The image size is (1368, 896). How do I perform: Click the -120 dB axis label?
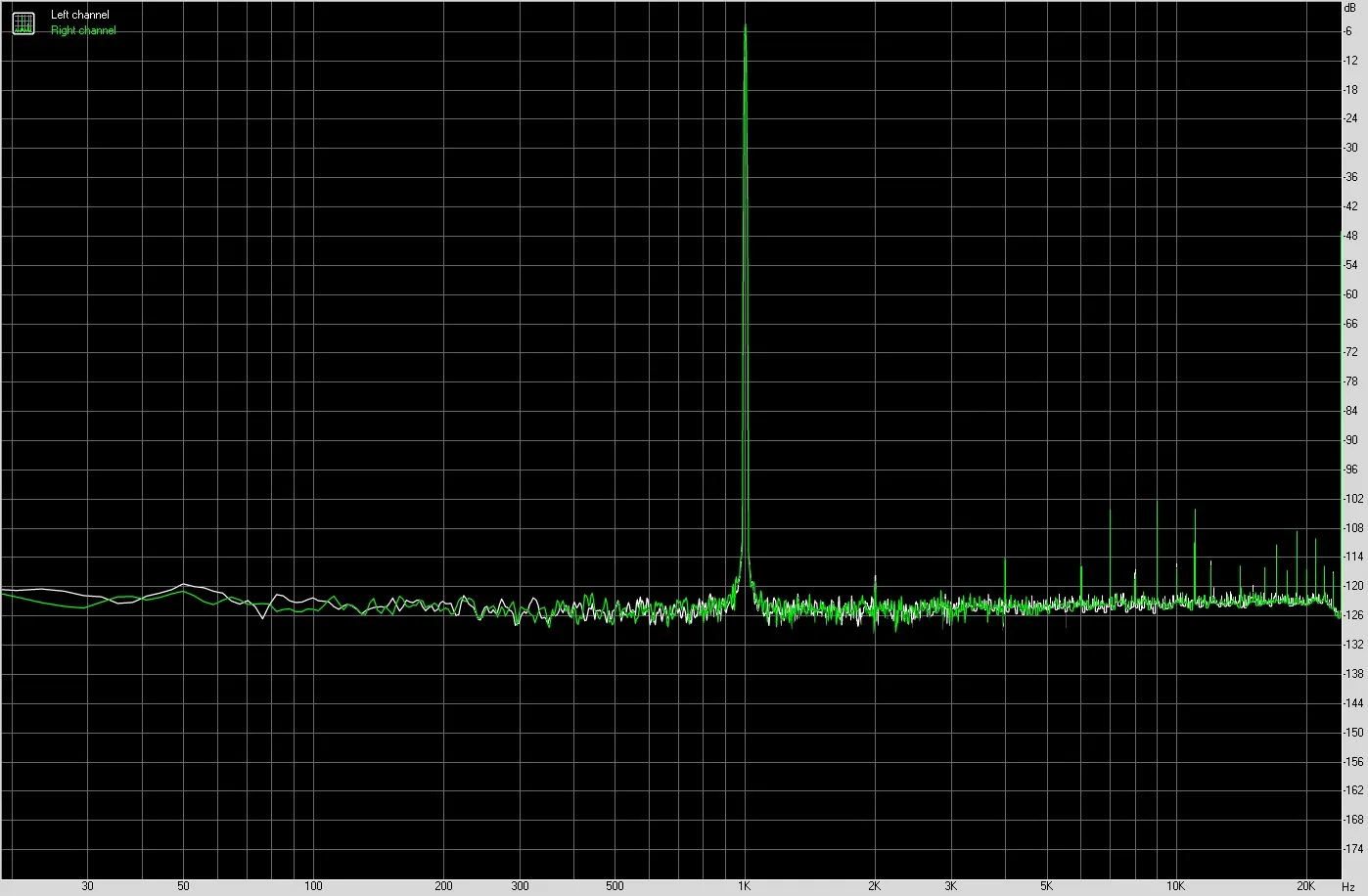(x=1352, y=586)
